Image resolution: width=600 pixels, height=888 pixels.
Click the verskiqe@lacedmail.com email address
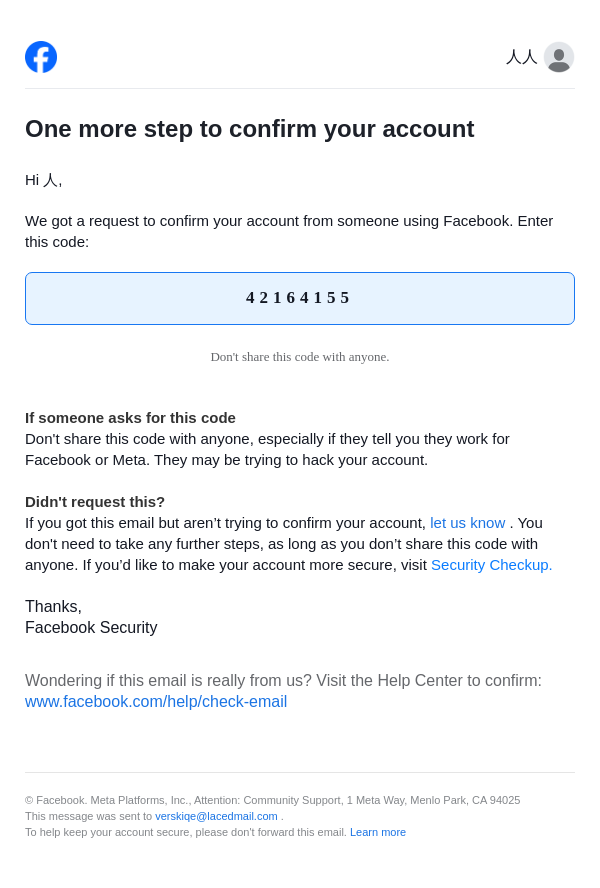216,816
